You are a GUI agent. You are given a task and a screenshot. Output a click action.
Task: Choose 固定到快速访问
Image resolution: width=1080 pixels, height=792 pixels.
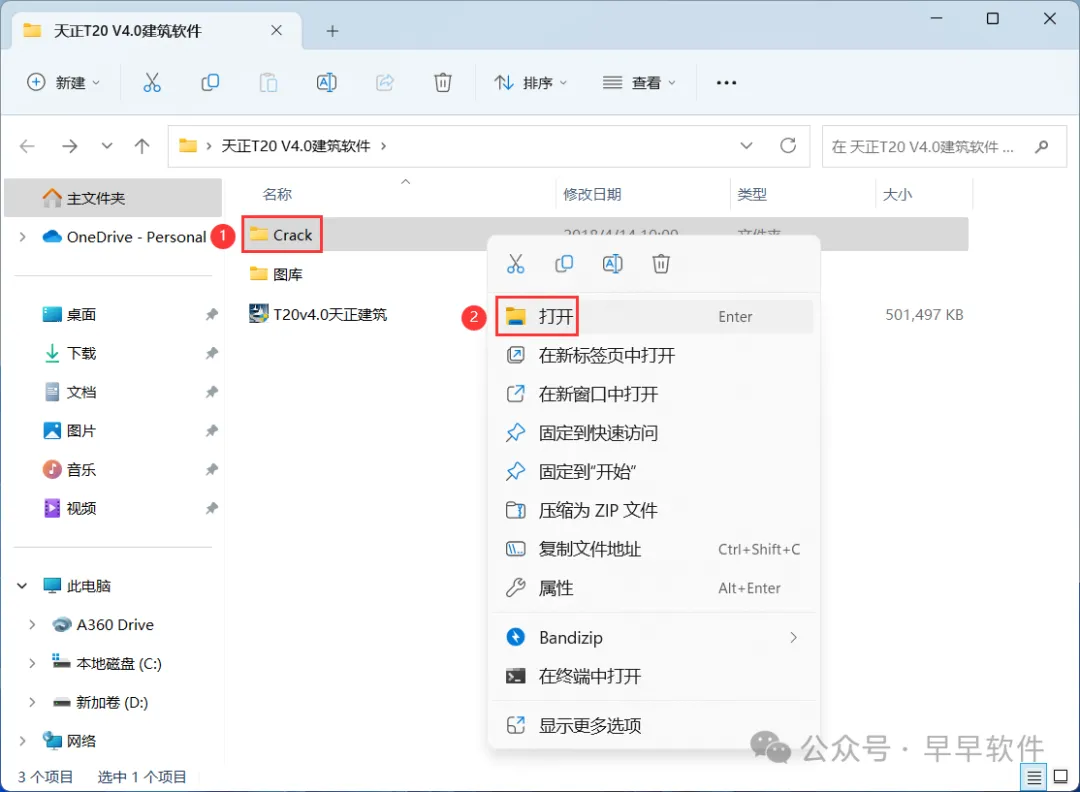(654, 433)
